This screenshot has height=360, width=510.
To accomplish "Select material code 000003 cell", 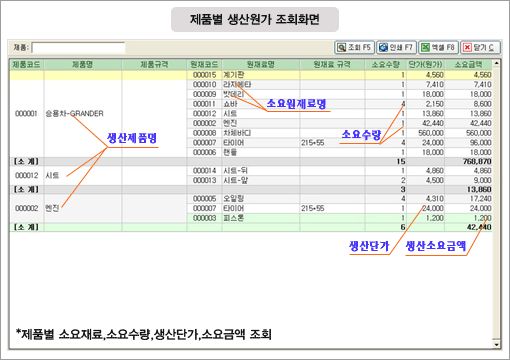I will click(x=205, y=218).
